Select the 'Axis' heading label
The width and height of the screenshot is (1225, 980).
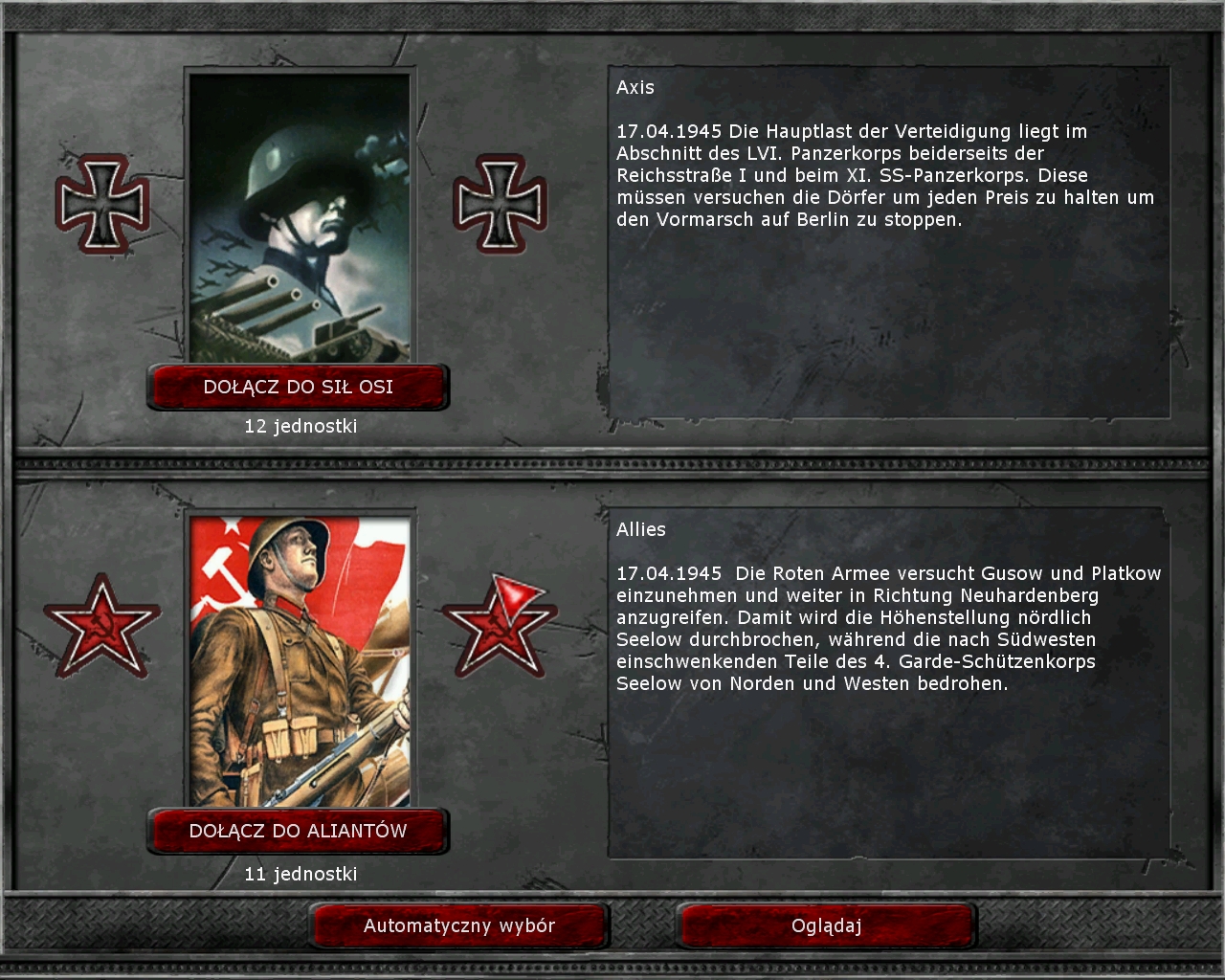(x=635, y=87)
